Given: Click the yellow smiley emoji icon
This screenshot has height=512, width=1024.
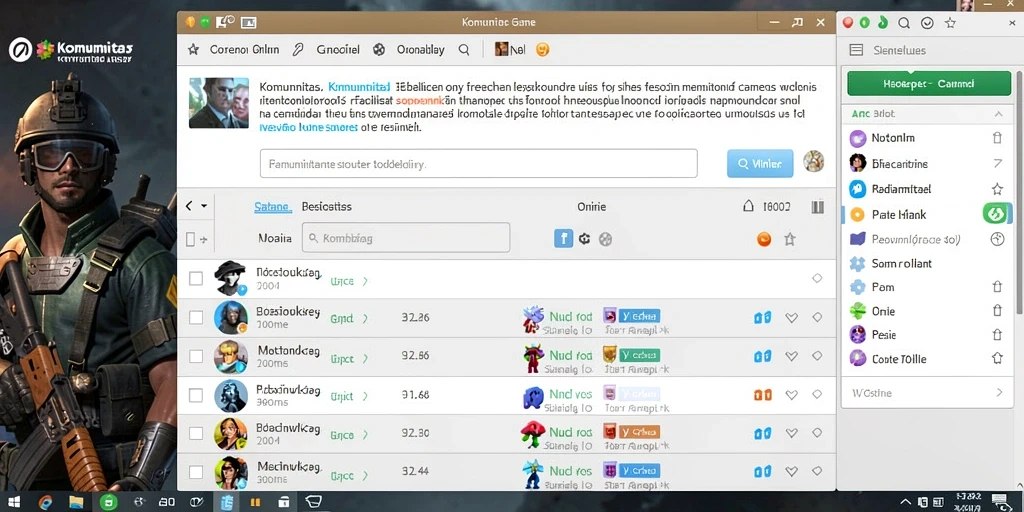Looking at the screenshot, I should point(542,49).
